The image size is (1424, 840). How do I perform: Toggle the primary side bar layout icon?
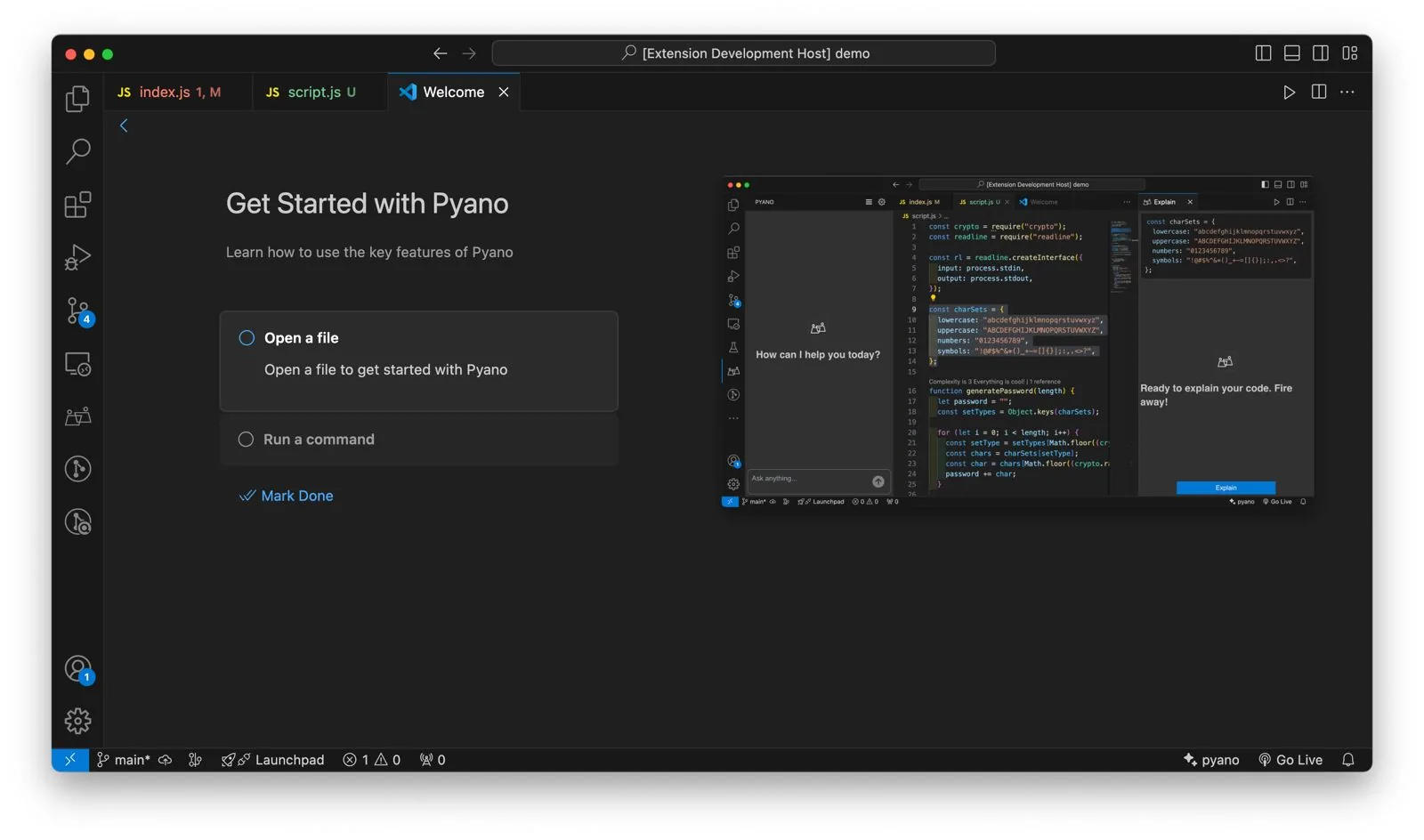pyautogui.click(x=1263, y=53)
